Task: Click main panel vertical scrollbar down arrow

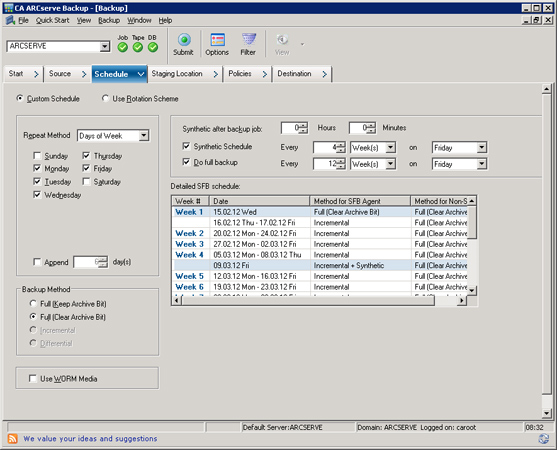Action: click(x=546, y=413)
